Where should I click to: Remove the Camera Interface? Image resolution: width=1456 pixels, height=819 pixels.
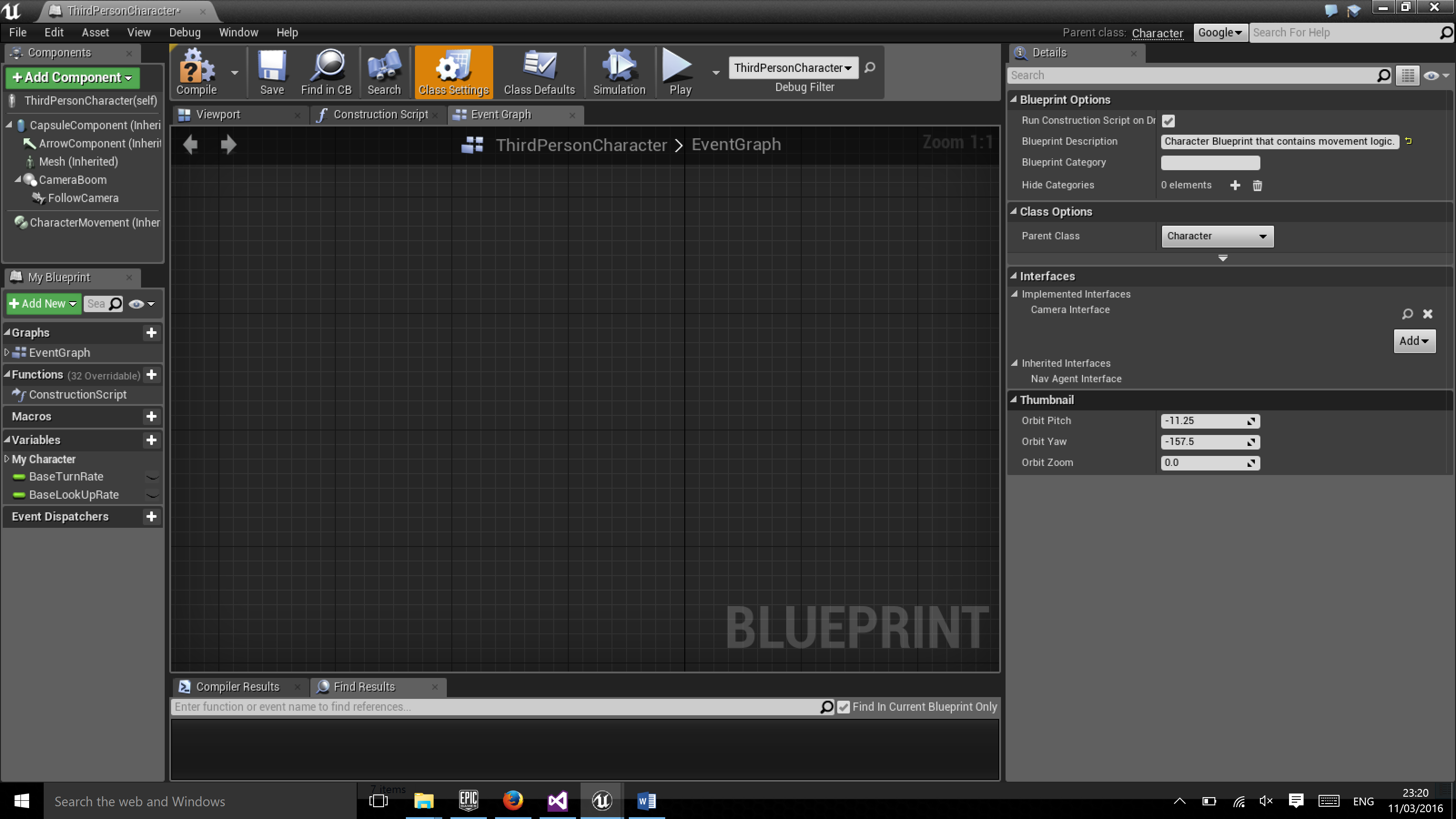[x=1428, y=313]
